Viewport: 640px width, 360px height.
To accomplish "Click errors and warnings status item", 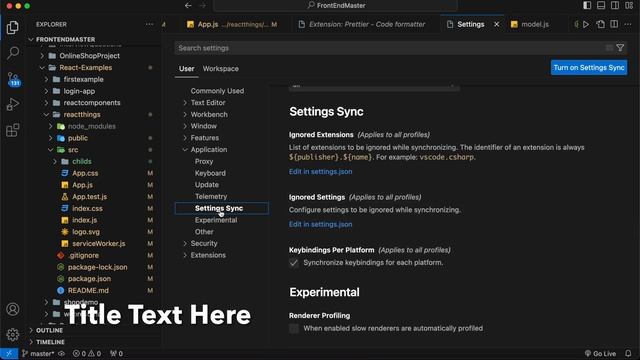I will click(x=87, y=353).
